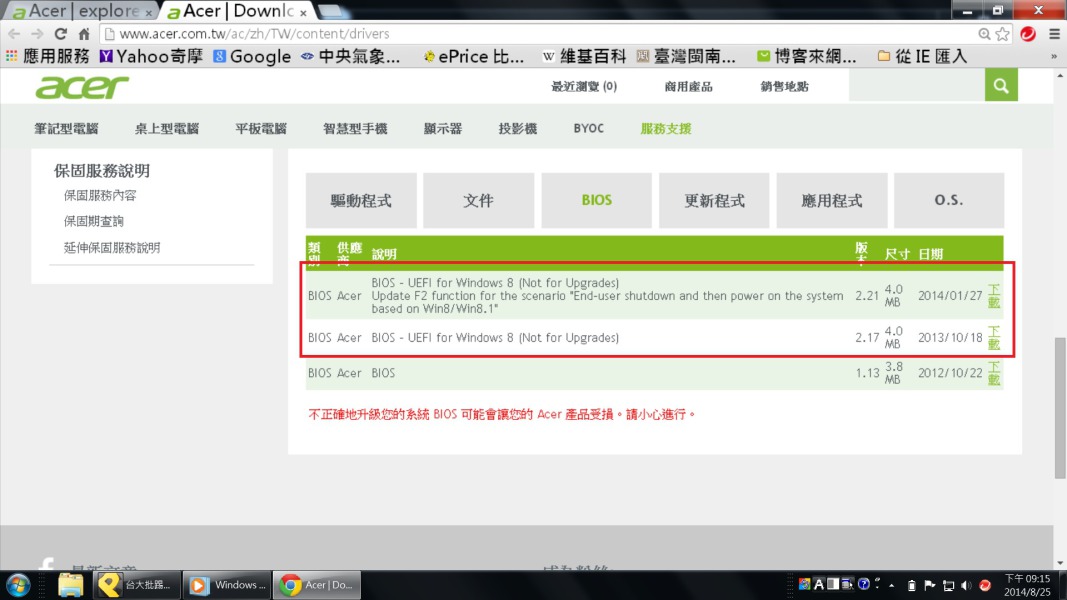Open the 從 IE 匯入 bookmarks folder
Screen dimensions: 1067x600
(x=922, y=56)
